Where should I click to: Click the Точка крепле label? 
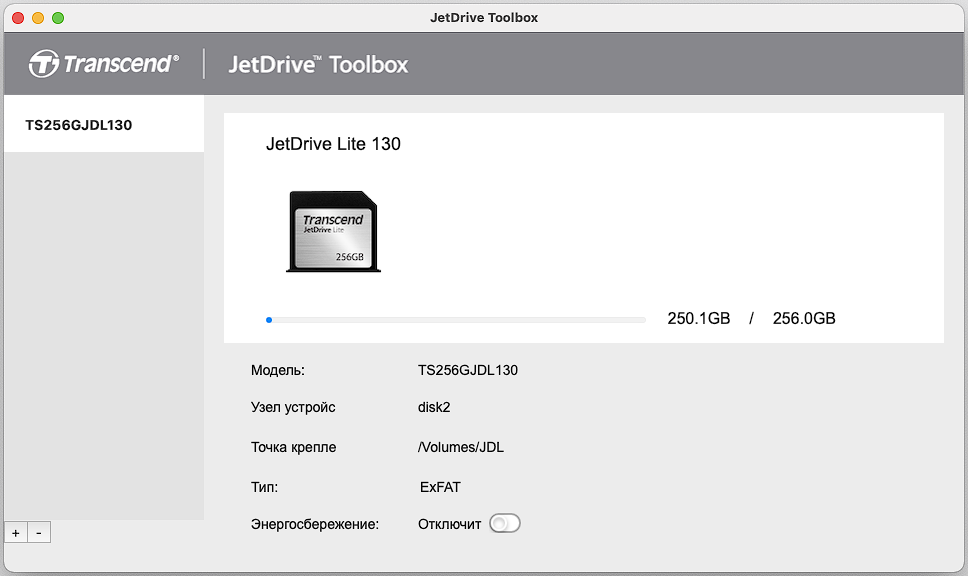(294, 447)
